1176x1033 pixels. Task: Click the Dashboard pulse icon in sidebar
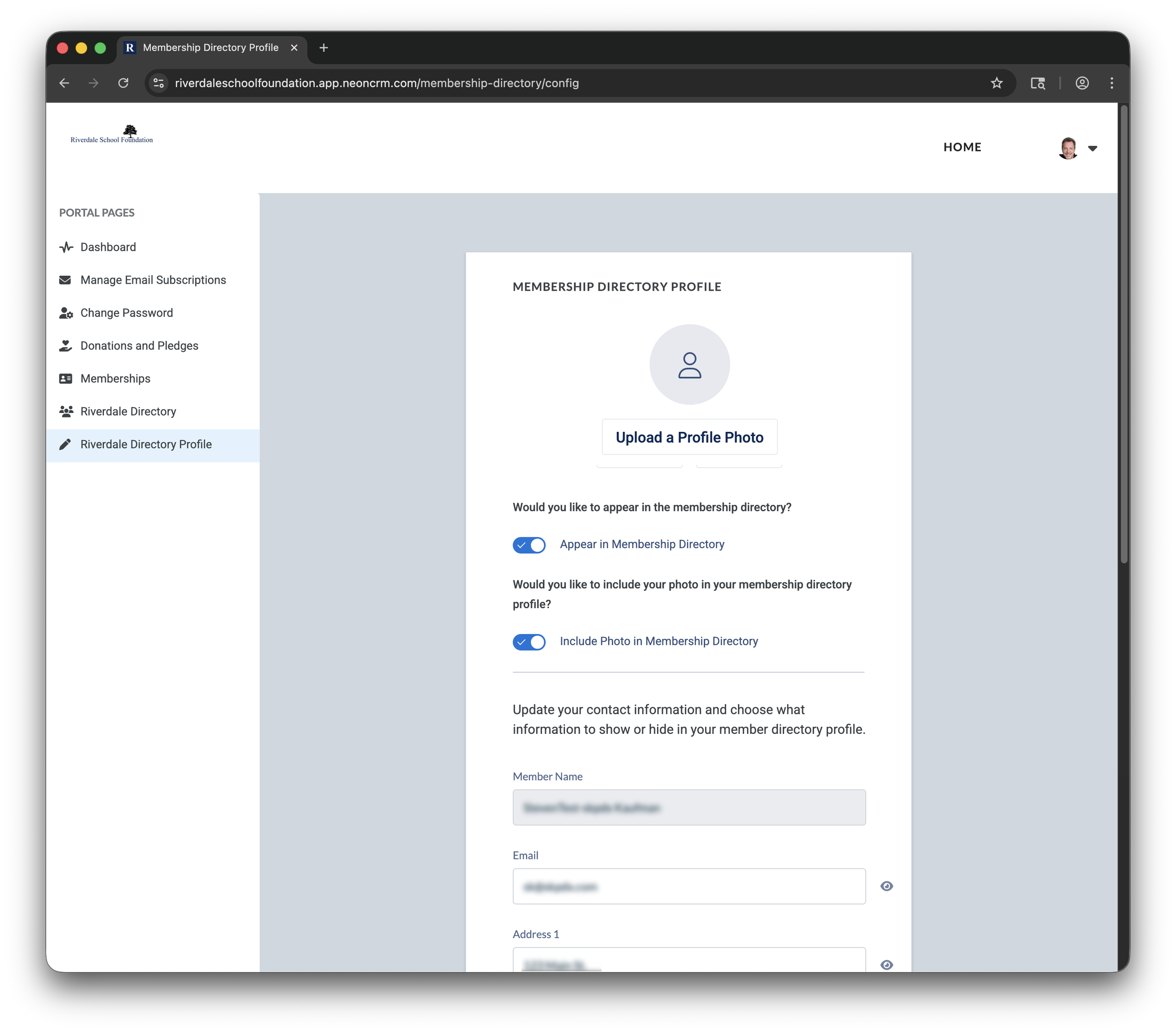[x=66, y=247]
